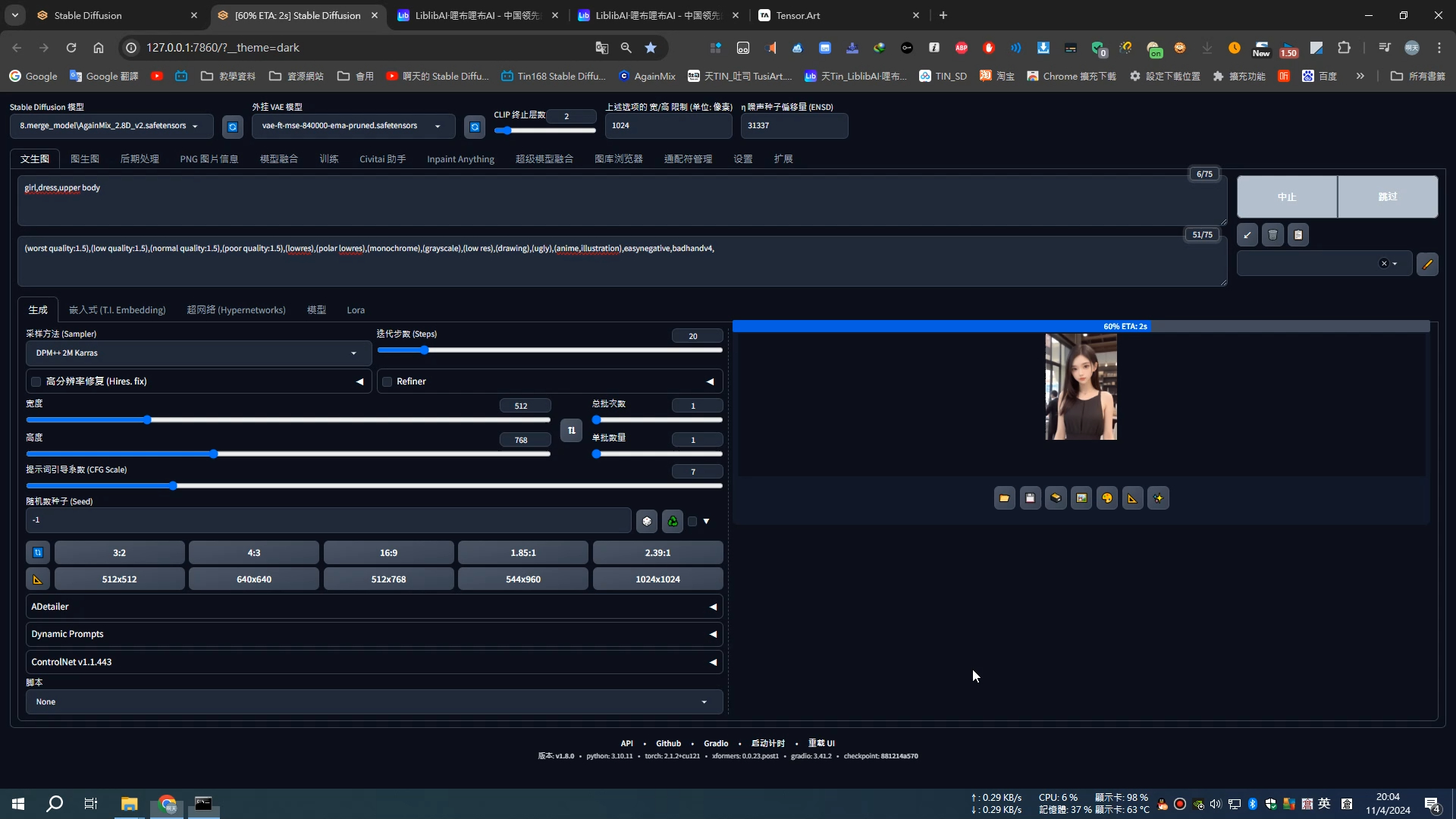This screenshot has height=819, width=1456.
Task: Open the Lora sub-tab
Action: pyautogui.click(x=356, y=310)
